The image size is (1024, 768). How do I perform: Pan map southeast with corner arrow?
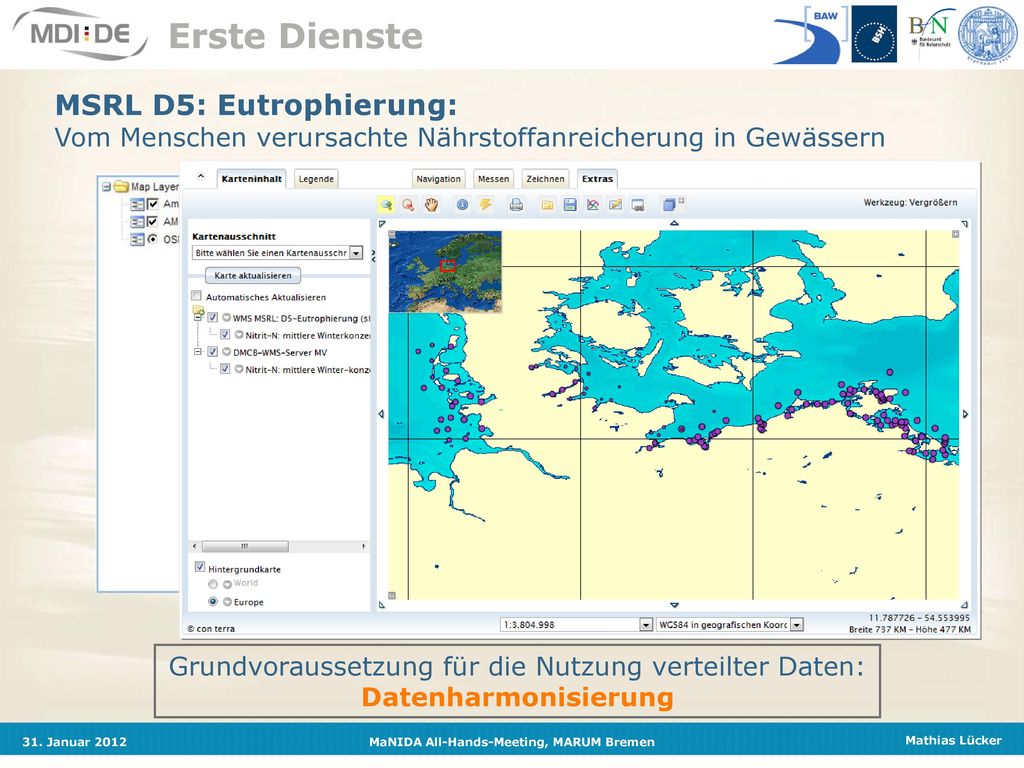(x=965, y=605)
